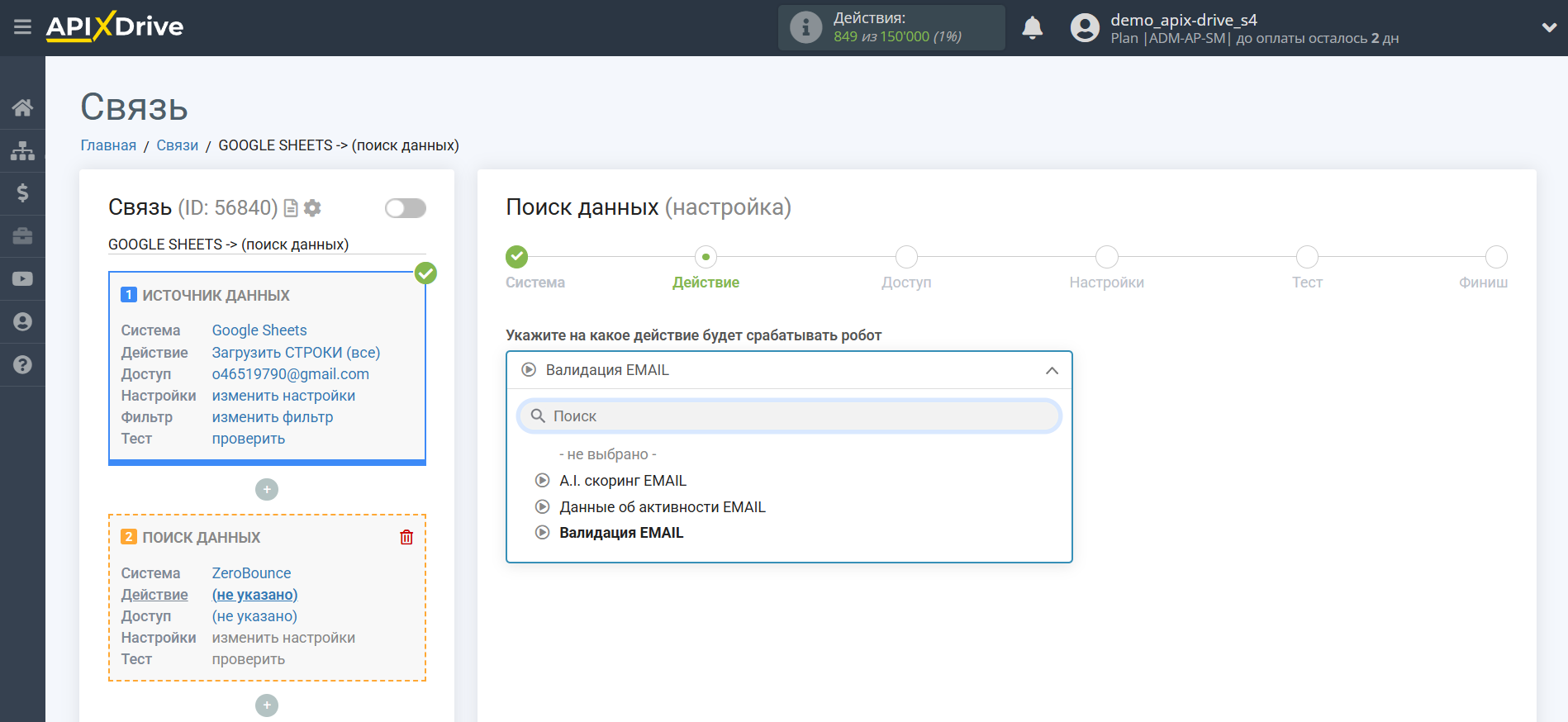Screen dimensions: 1568x722
Task: Open the Связи breadcrumb link
Action: point(177,145)
